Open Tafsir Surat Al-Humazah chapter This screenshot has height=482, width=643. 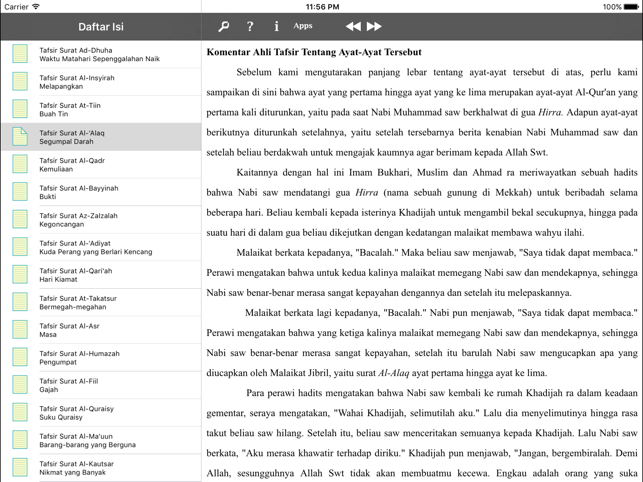tap(100, 357)
